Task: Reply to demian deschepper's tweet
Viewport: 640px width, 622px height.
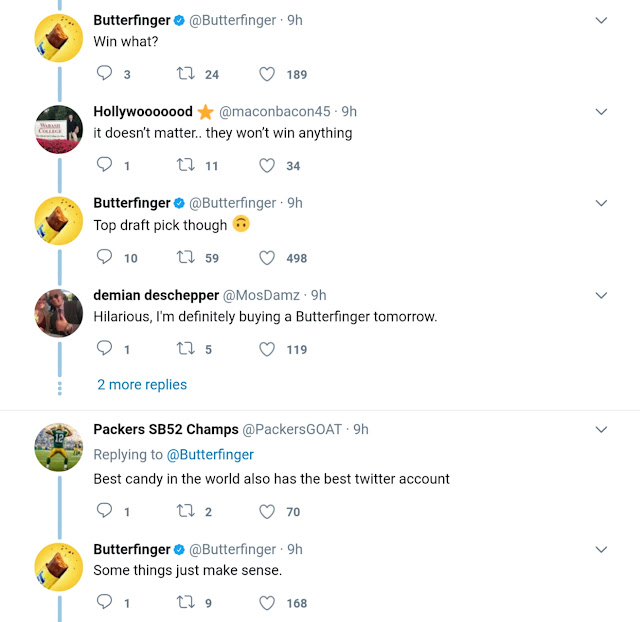Action: coord(105,349)
